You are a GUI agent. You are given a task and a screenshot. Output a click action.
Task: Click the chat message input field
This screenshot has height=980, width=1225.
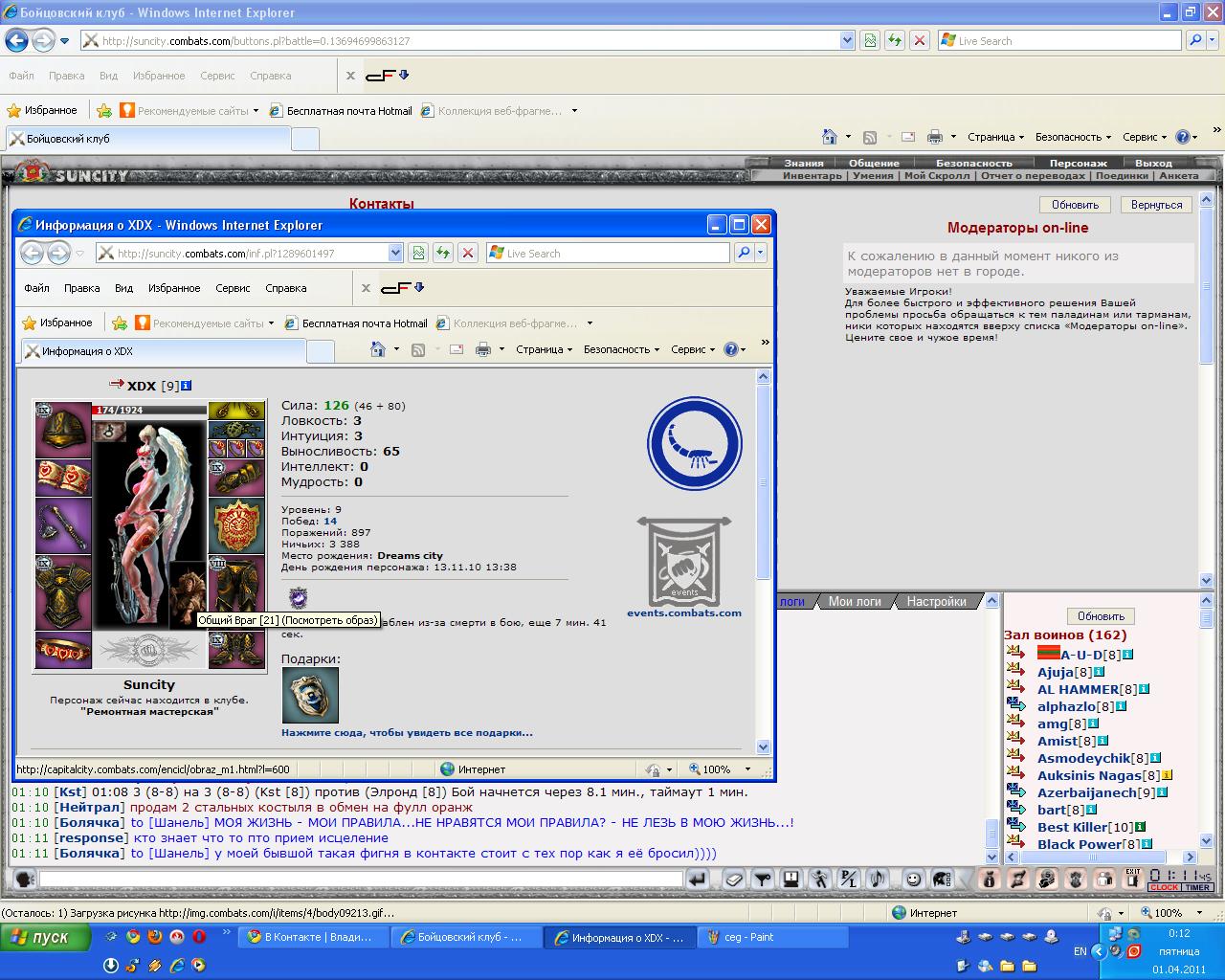(x=361, y=879)
